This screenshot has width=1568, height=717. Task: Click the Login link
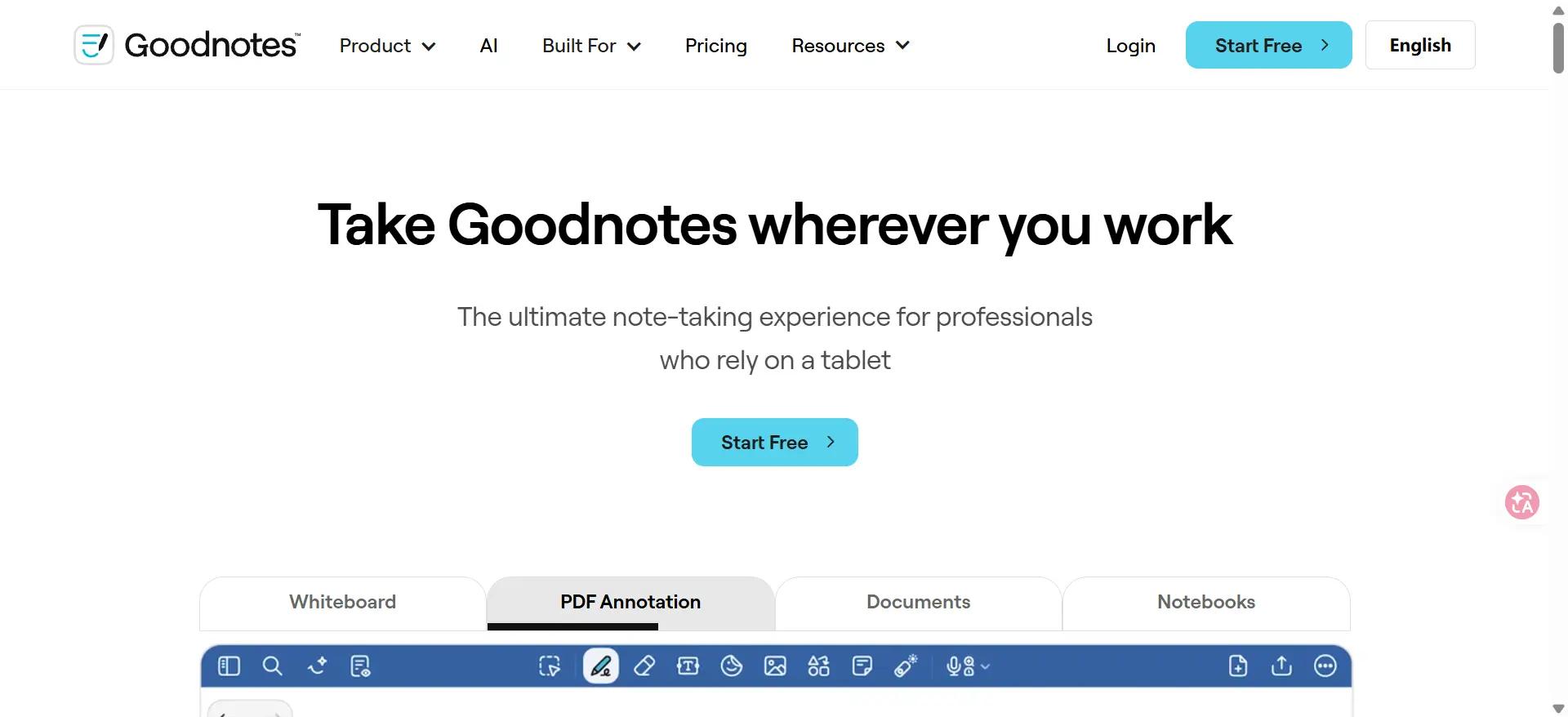pos(1131,46)
